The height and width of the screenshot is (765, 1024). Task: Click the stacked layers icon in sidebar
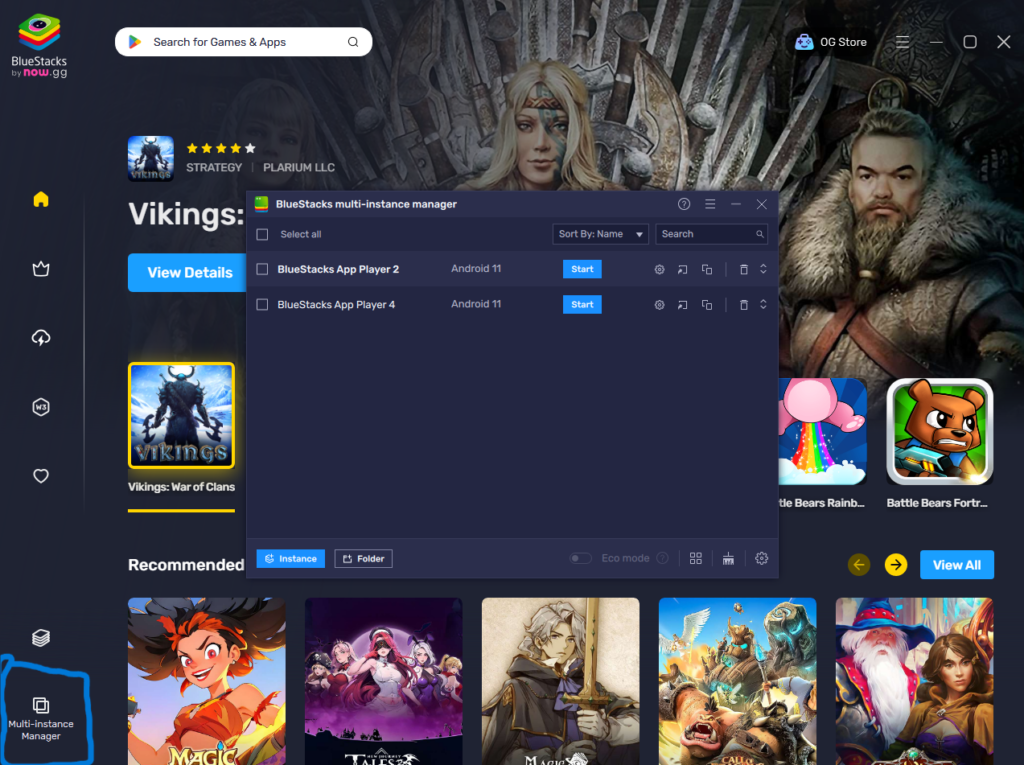pyautogui.click(x=41, y=637)
